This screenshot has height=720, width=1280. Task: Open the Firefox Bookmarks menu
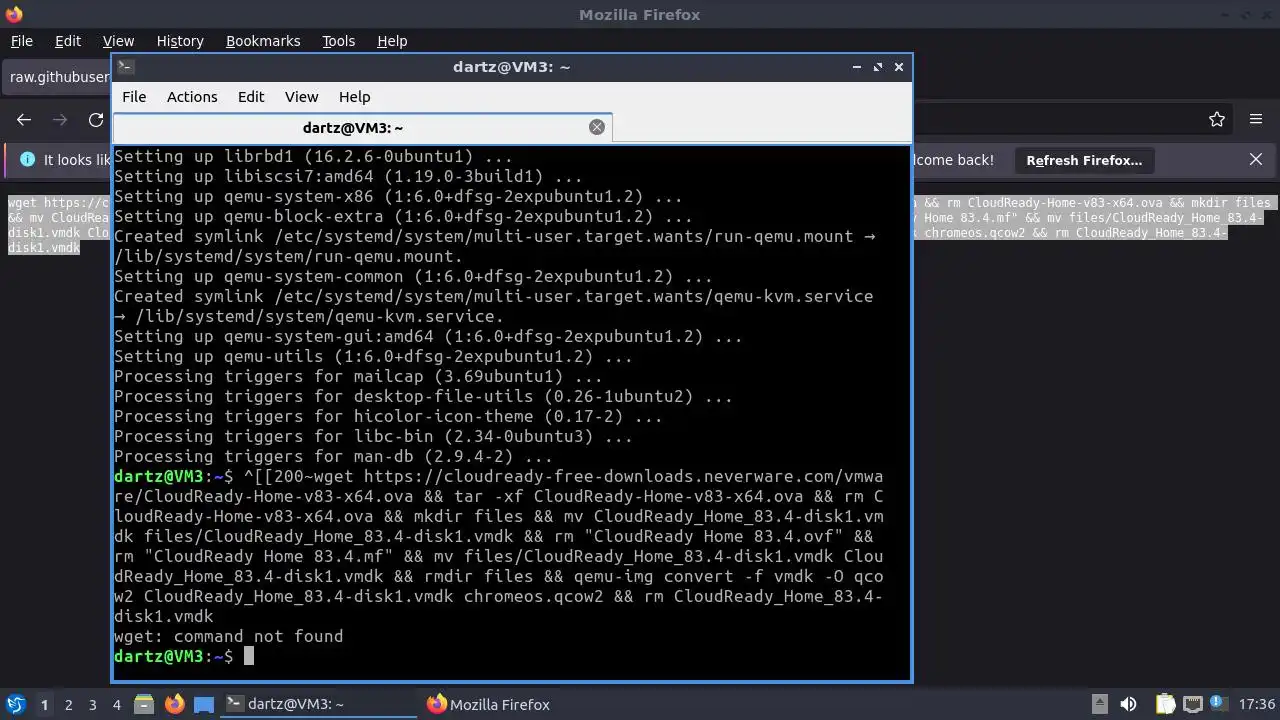click(x=263, y=41)
